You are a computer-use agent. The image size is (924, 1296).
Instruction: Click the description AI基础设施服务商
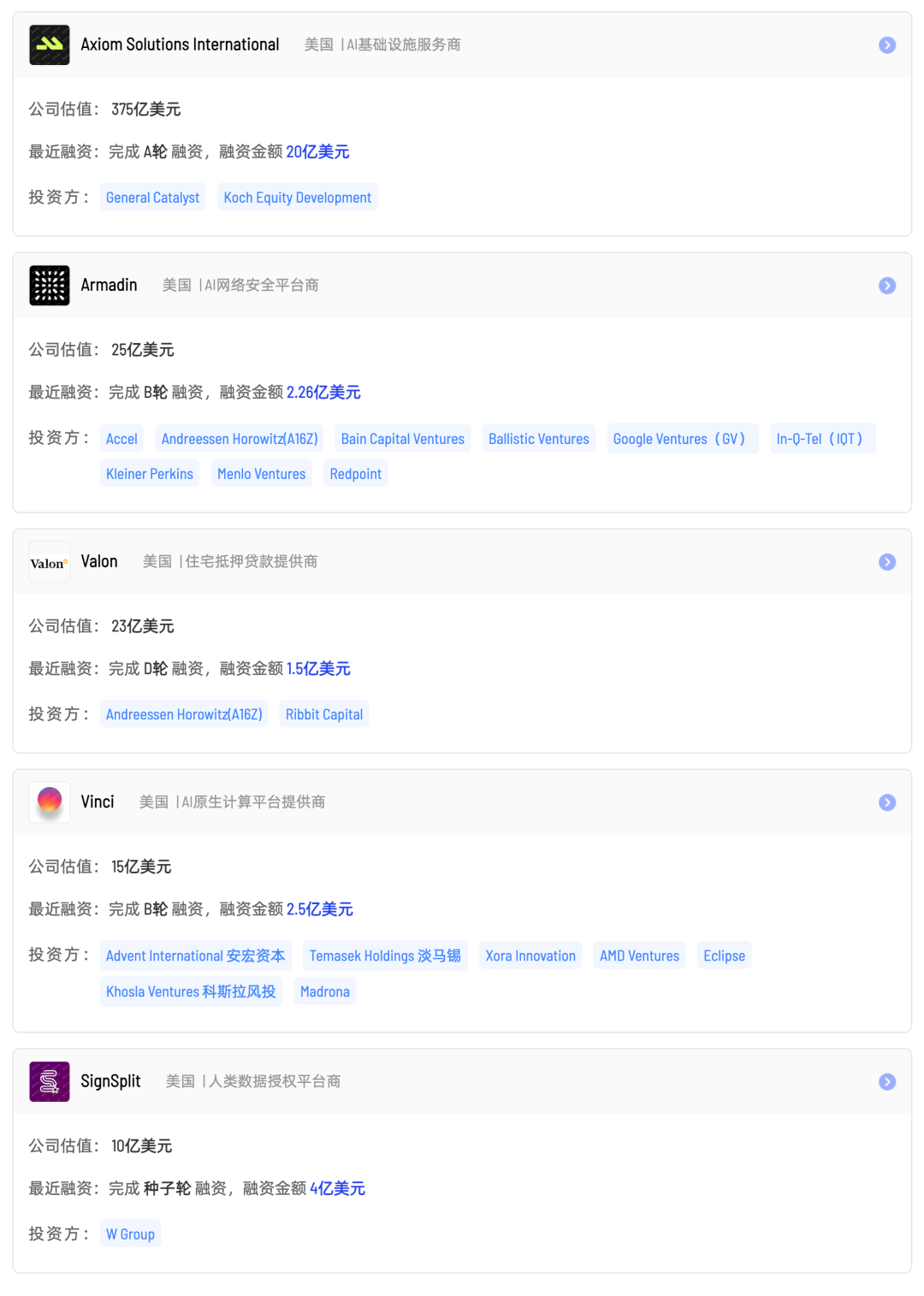click(x=404, y=44)
